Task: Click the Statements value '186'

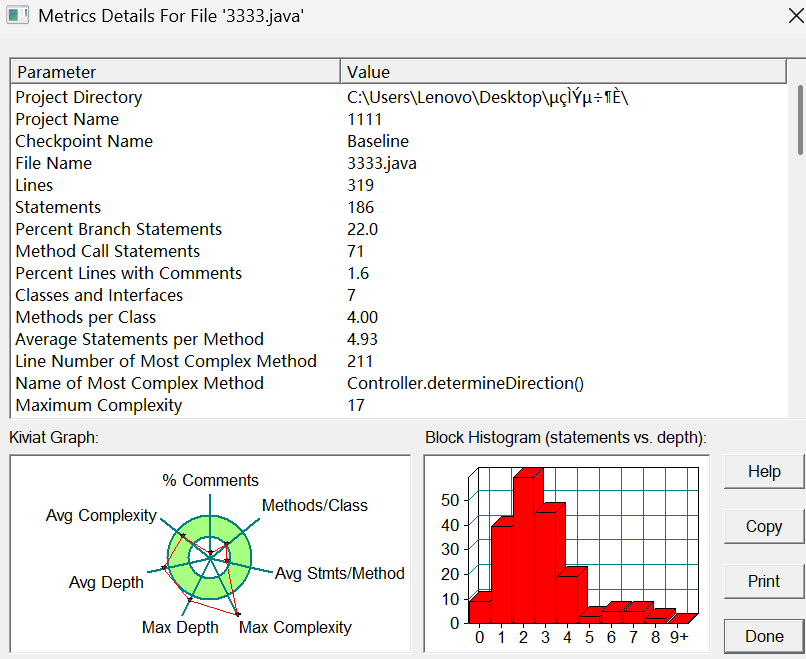Action: pos(360,207)
